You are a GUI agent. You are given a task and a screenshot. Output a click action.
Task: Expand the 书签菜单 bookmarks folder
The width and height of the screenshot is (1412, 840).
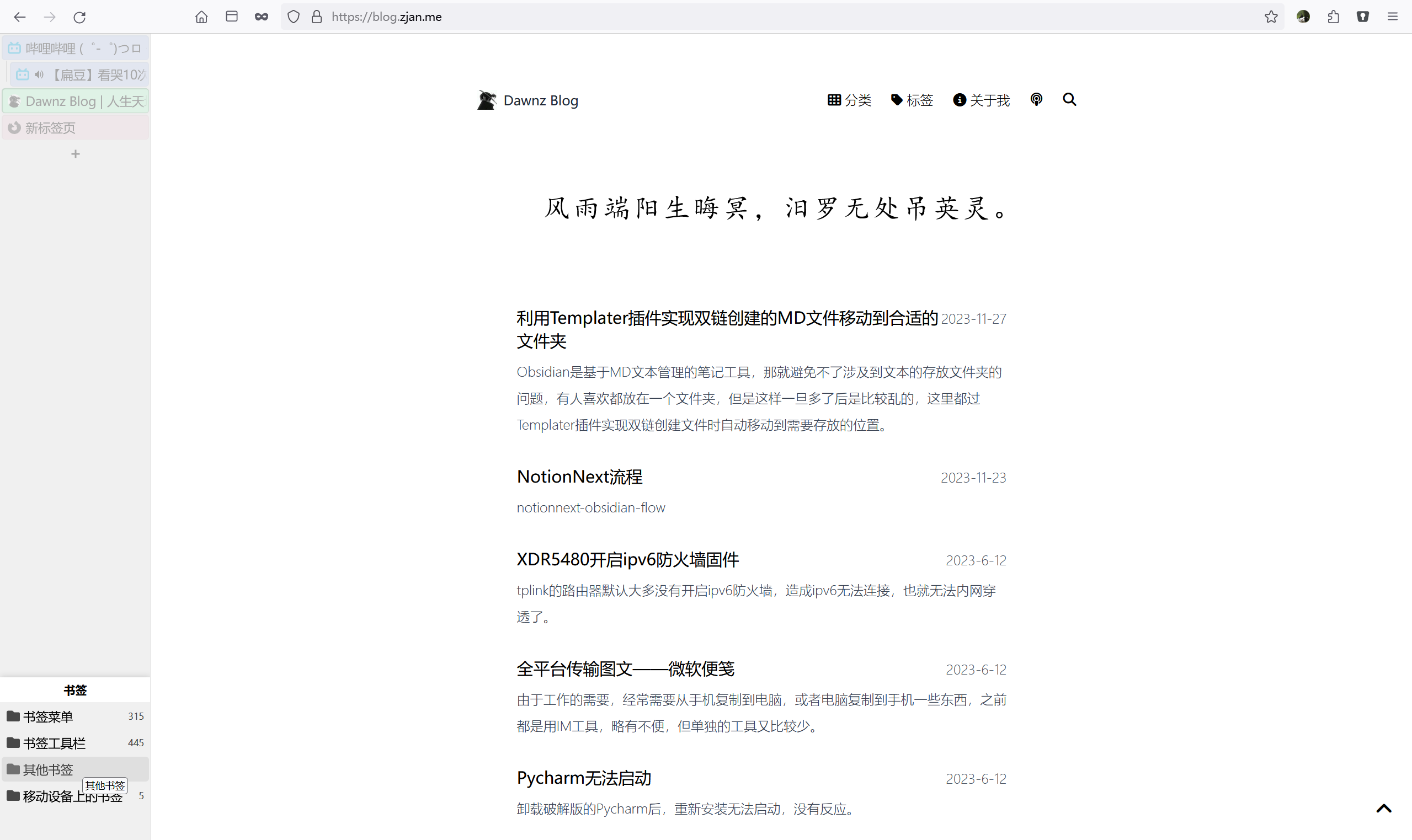[48, 716]
